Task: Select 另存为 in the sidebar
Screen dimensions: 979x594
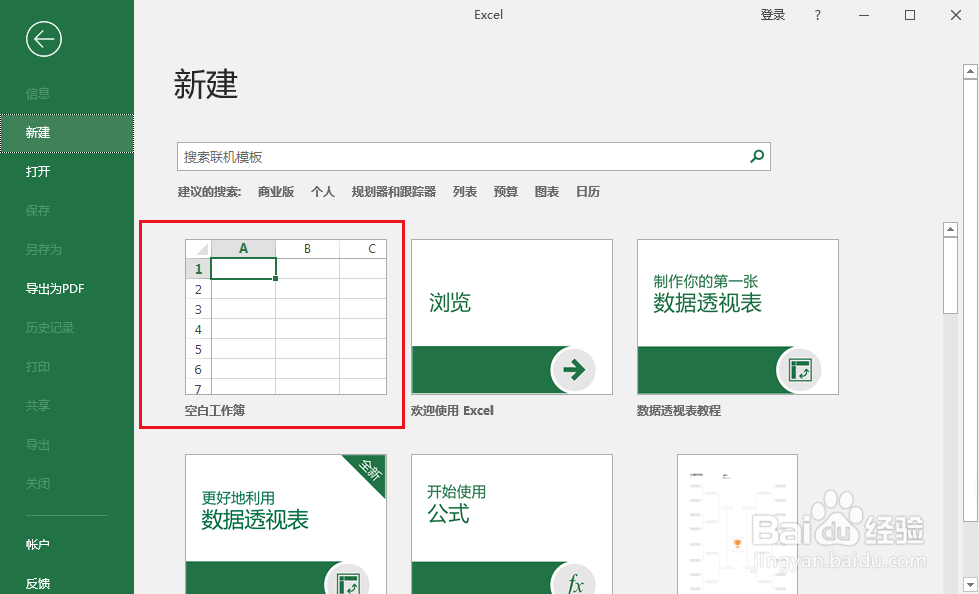Action: coord(67,250)
